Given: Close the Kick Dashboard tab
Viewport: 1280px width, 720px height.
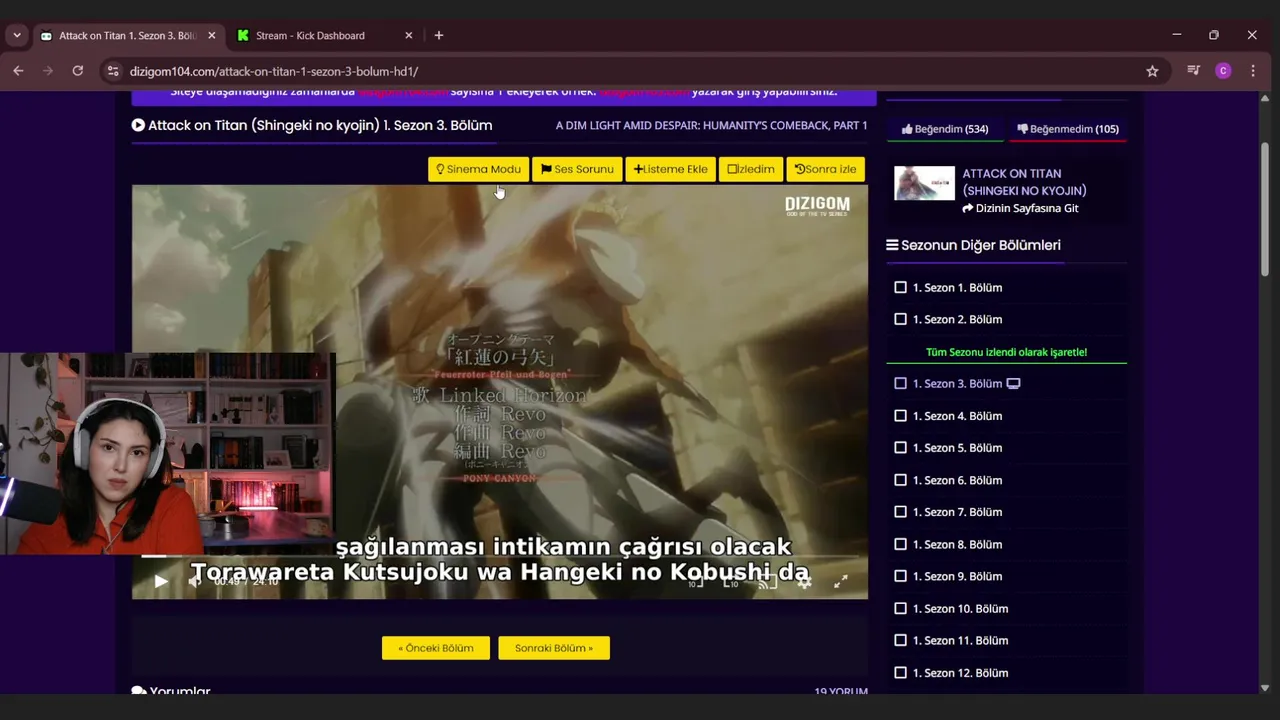Looking at the screenshot, I should pos(408,35).
